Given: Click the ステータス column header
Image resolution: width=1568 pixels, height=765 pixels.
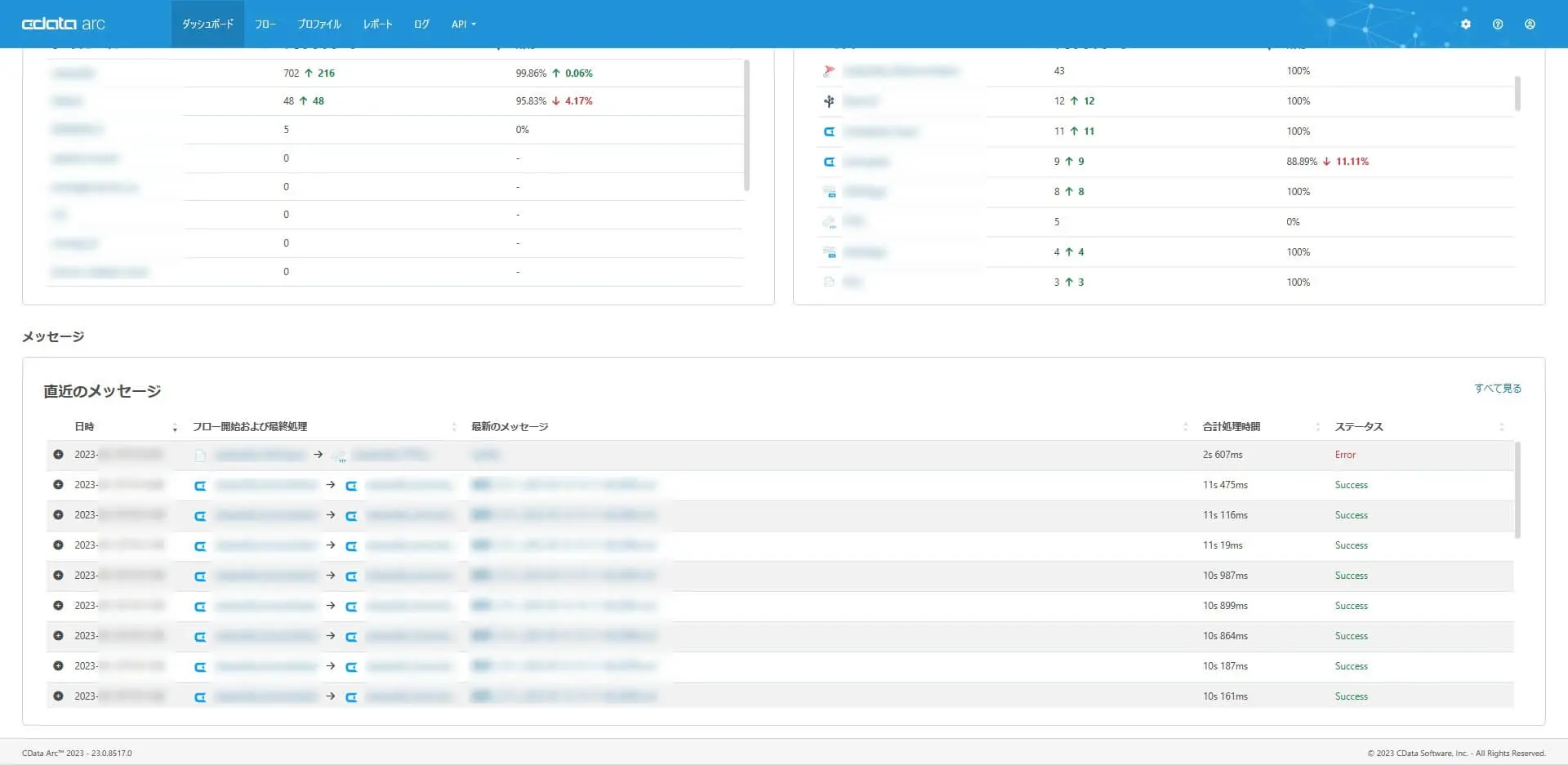Looking at the screenshot, I should click(1359, 427).
